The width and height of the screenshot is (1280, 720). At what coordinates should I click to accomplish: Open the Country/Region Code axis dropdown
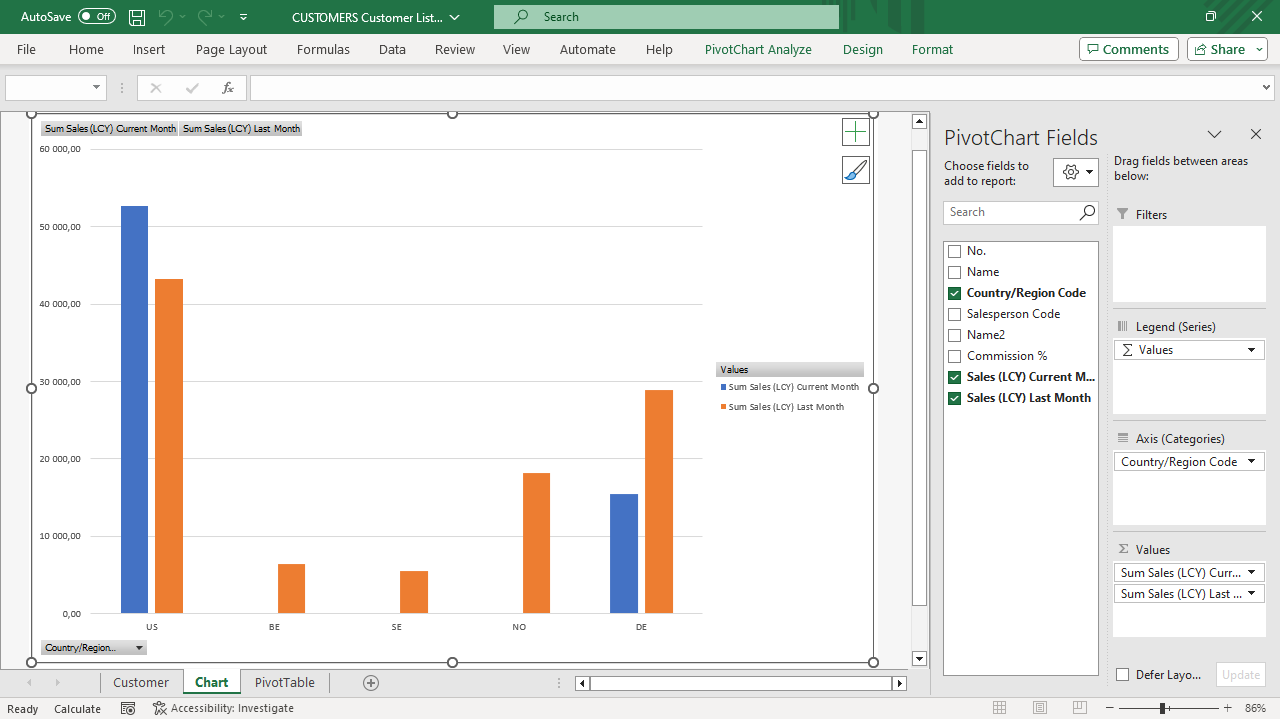point(1251,462)
